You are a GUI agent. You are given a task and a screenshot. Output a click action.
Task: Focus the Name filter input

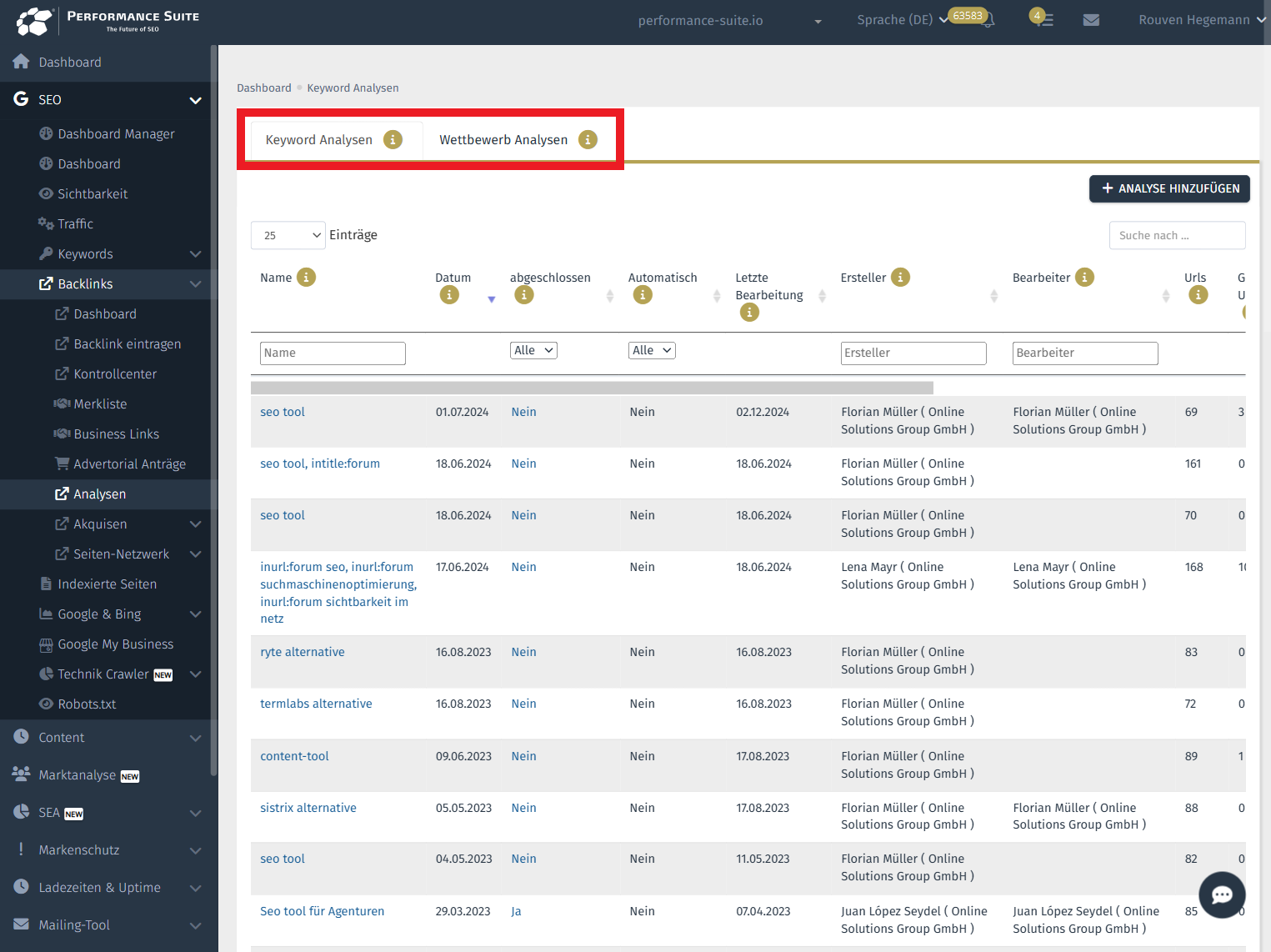pos(333,353)
